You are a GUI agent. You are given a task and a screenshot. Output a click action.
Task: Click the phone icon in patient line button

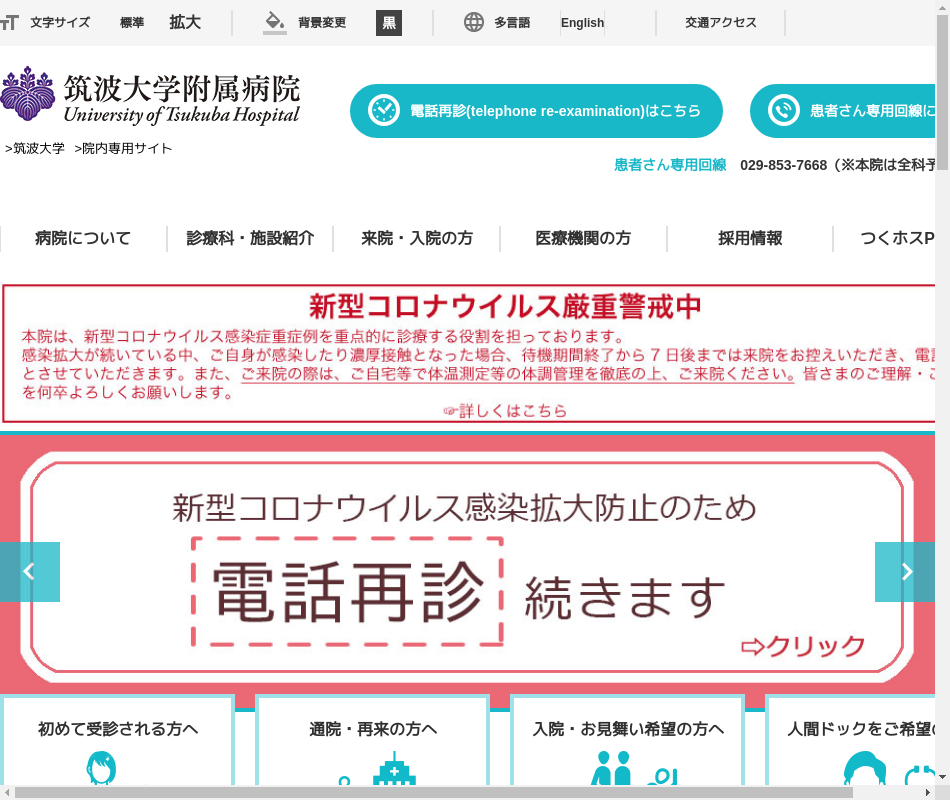(x=783, y=111)
